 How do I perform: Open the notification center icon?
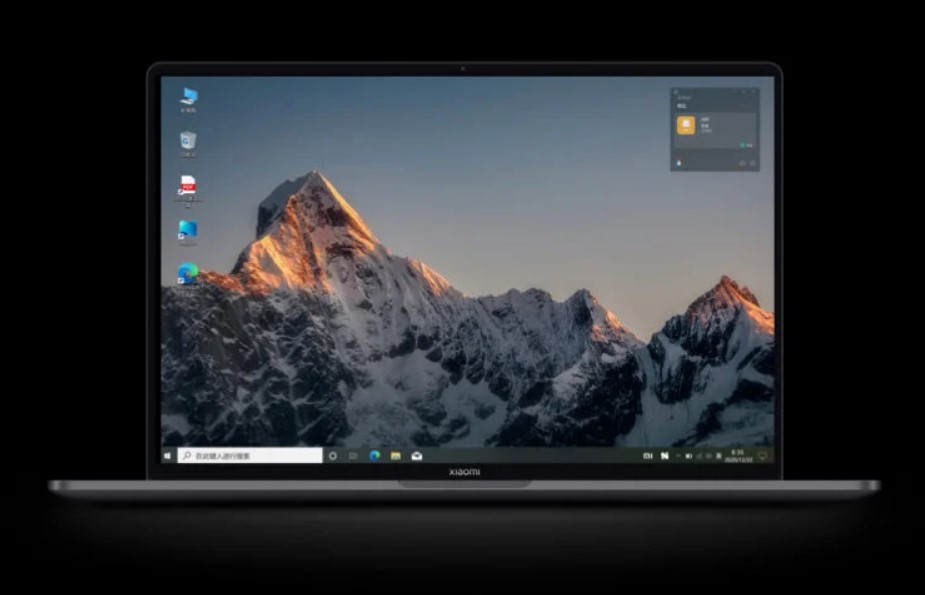click(x=762, y=456)
